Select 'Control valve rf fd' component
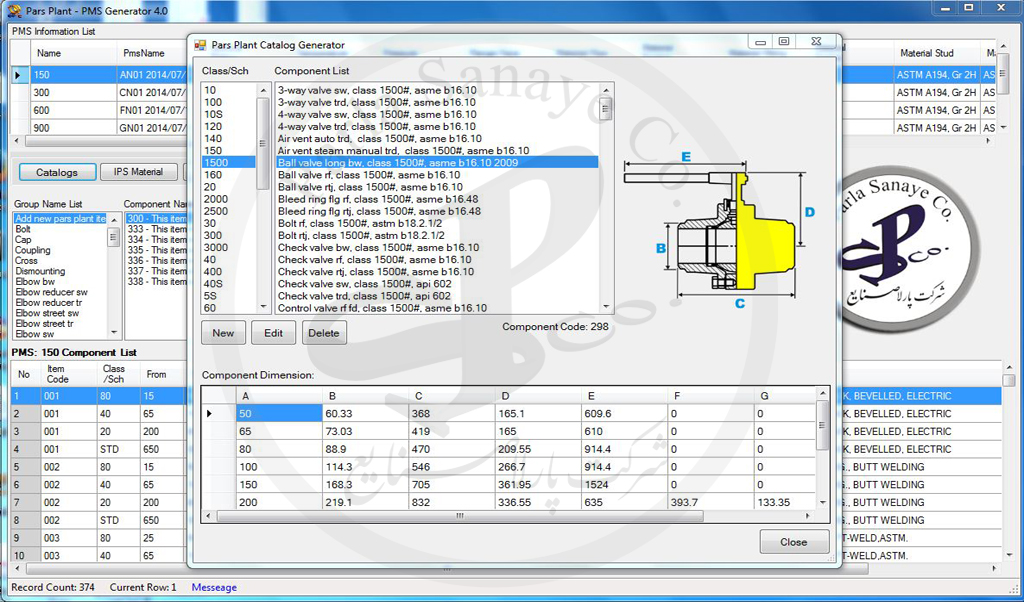 click(437, 308)
